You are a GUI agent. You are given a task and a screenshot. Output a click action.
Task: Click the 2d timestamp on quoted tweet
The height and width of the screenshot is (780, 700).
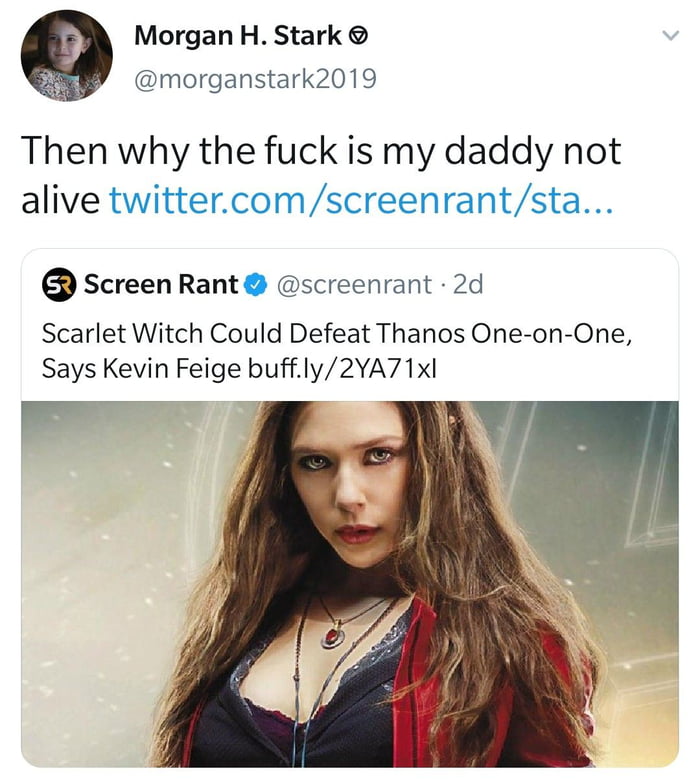point(467,285)
